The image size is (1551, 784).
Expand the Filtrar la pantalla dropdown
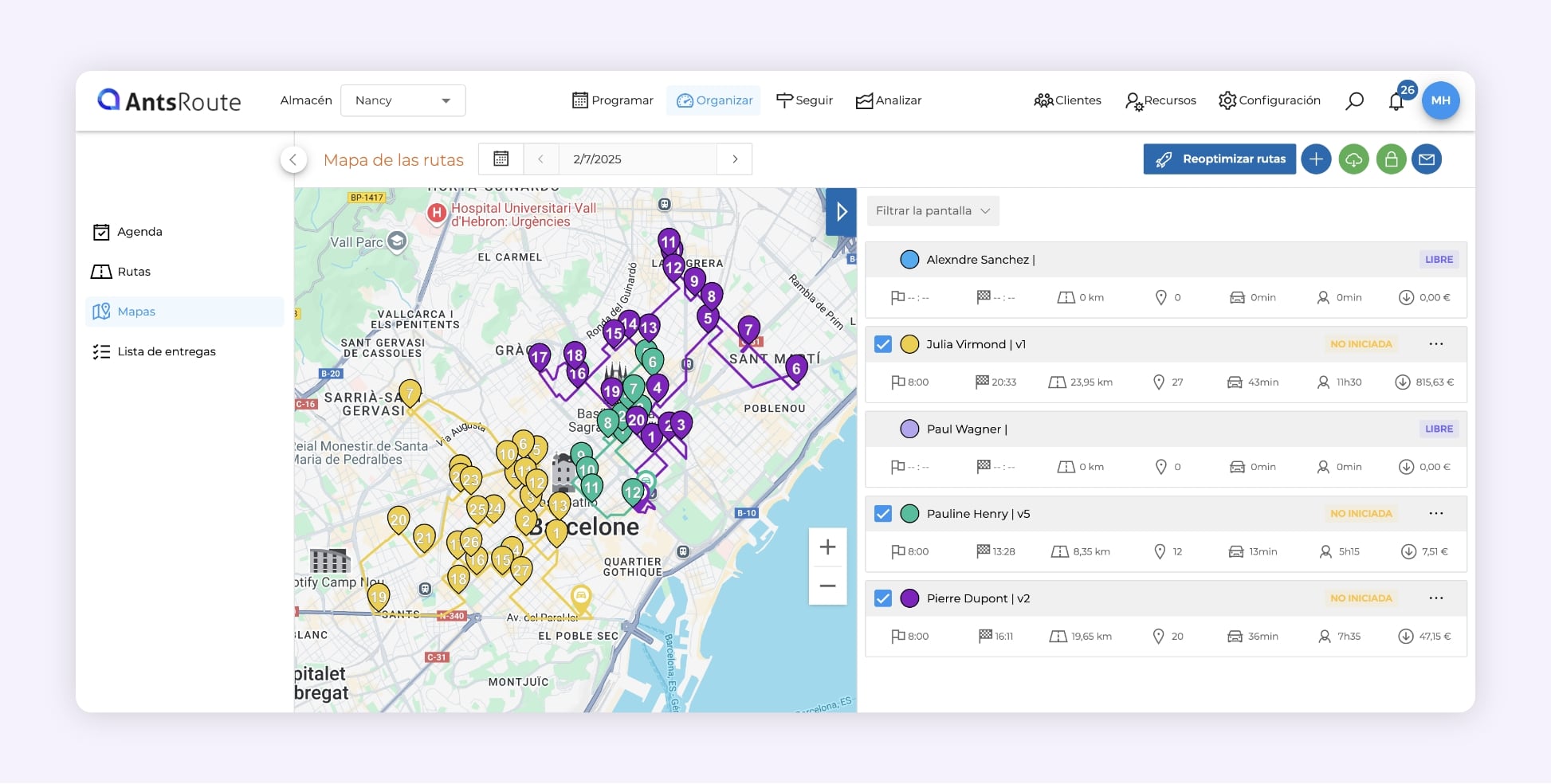click(x=933, y=211)
